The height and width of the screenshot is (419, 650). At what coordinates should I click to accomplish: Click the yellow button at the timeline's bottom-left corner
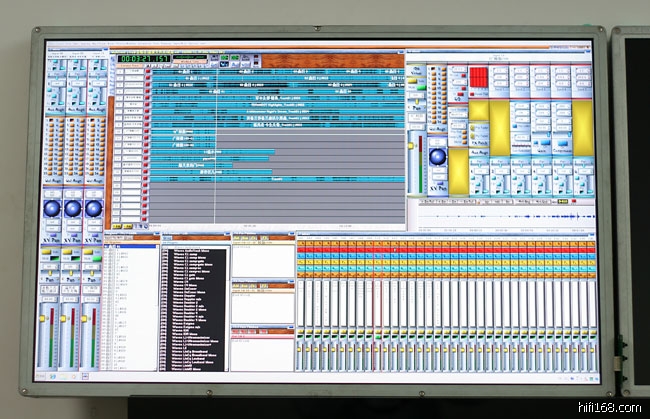115,227
